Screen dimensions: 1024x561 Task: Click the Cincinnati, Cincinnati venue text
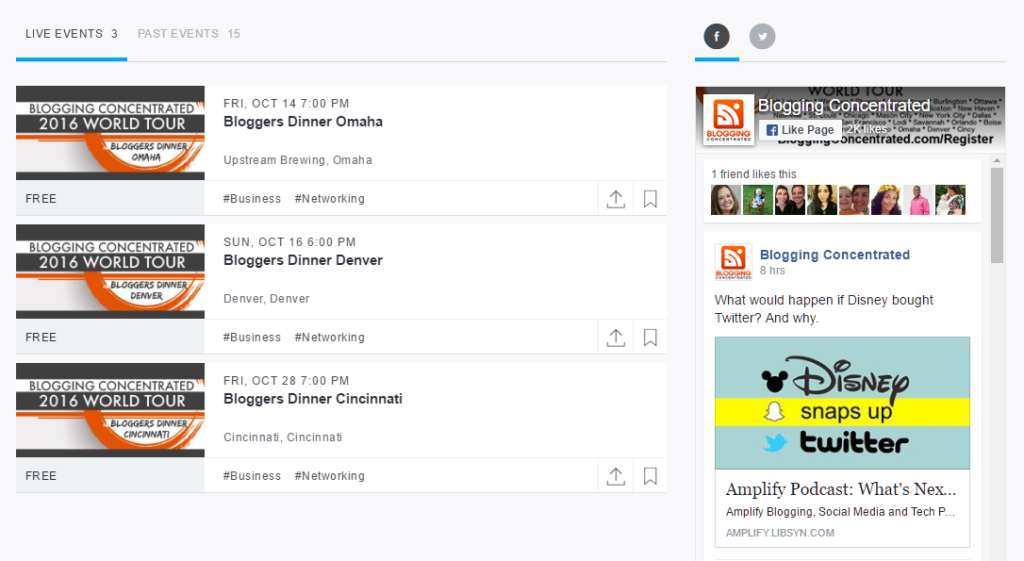coord(283,437)
